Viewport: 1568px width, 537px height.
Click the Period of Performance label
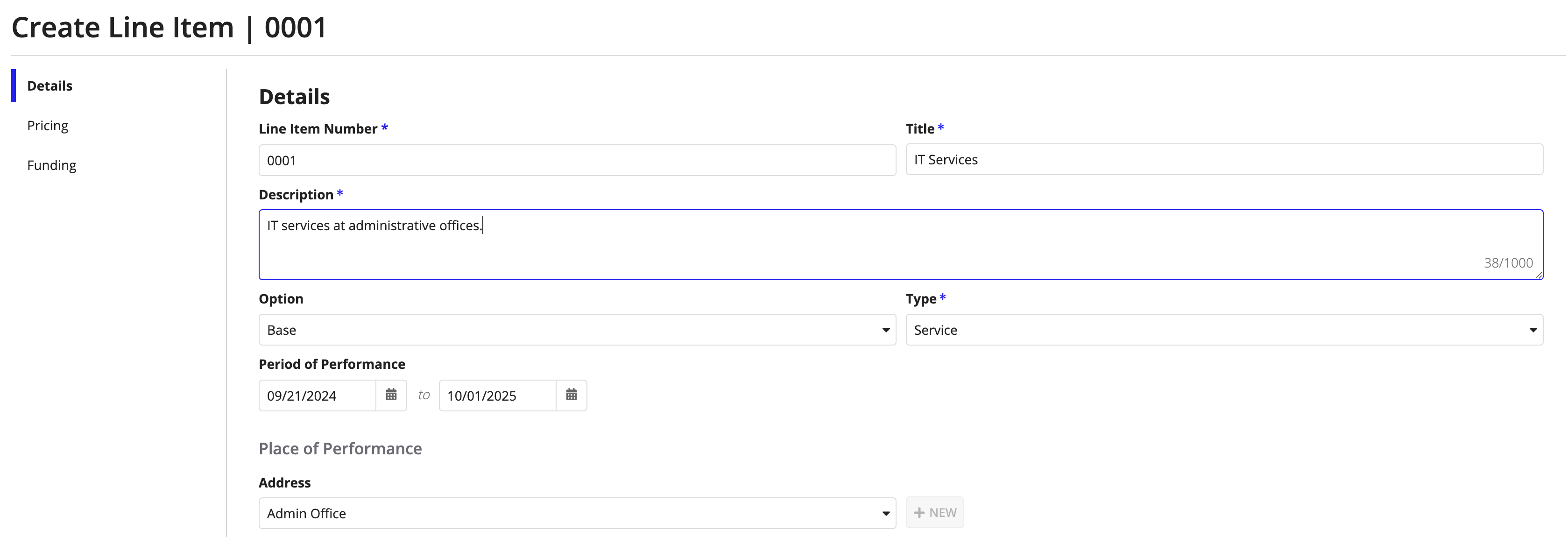332,364
